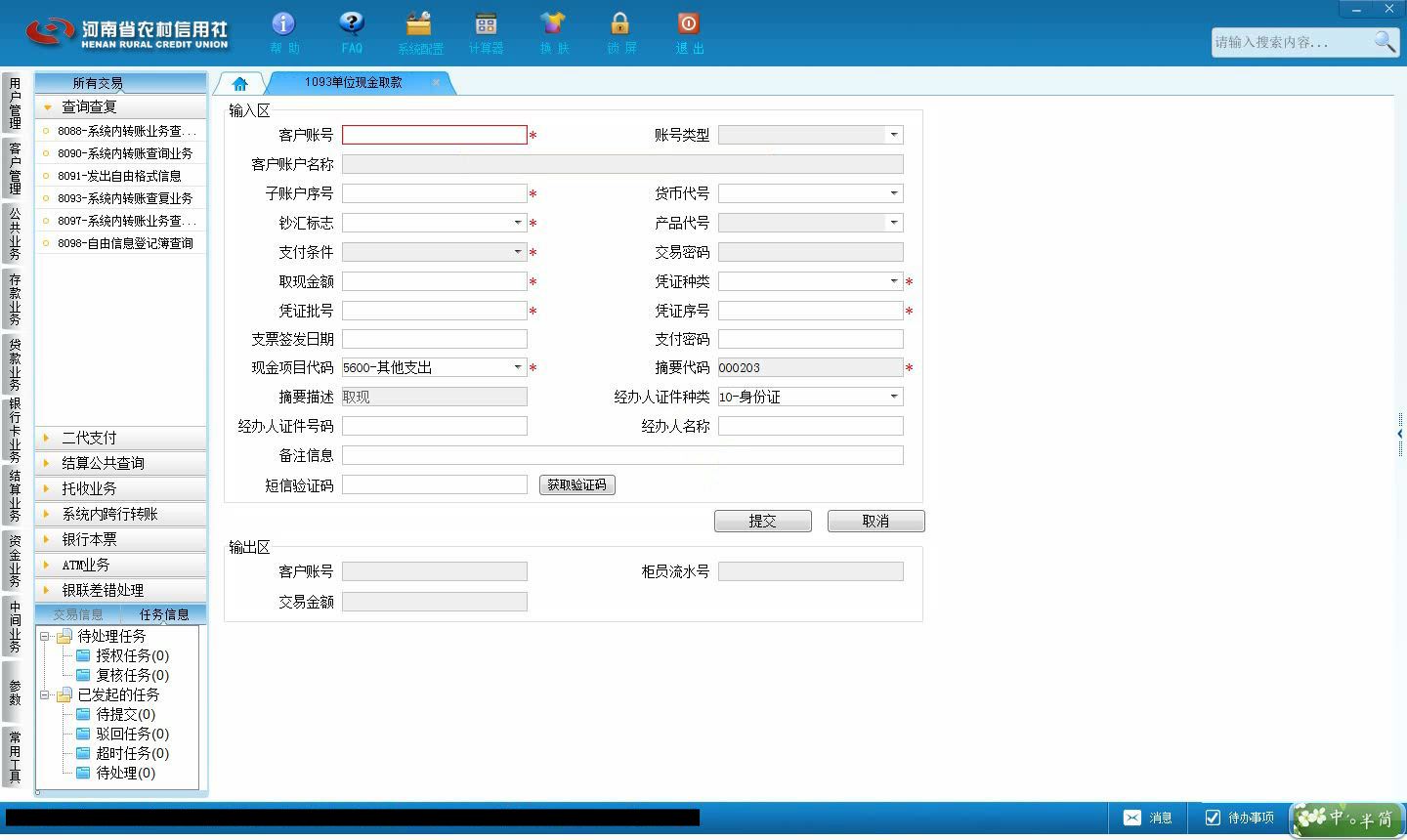Focus the 客户账号 input field

(434, 135)
